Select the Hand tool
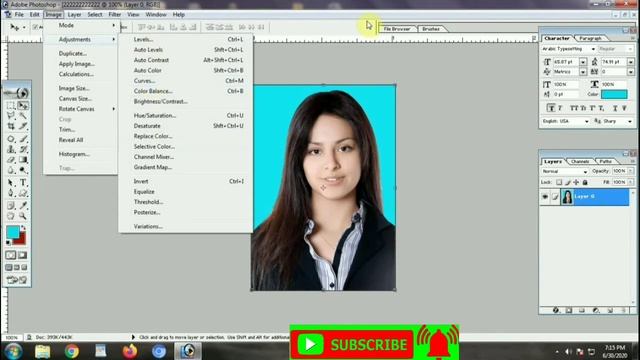 point(11,216)
